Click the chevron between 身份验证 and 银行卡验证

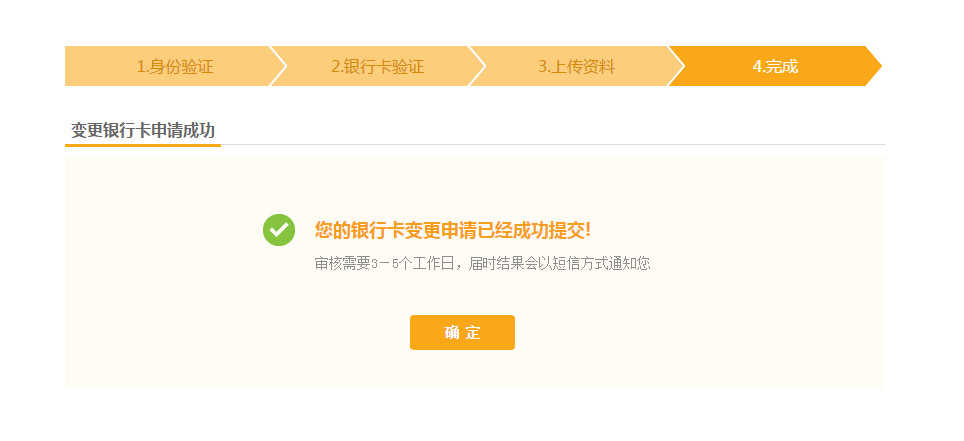point(278,66)
